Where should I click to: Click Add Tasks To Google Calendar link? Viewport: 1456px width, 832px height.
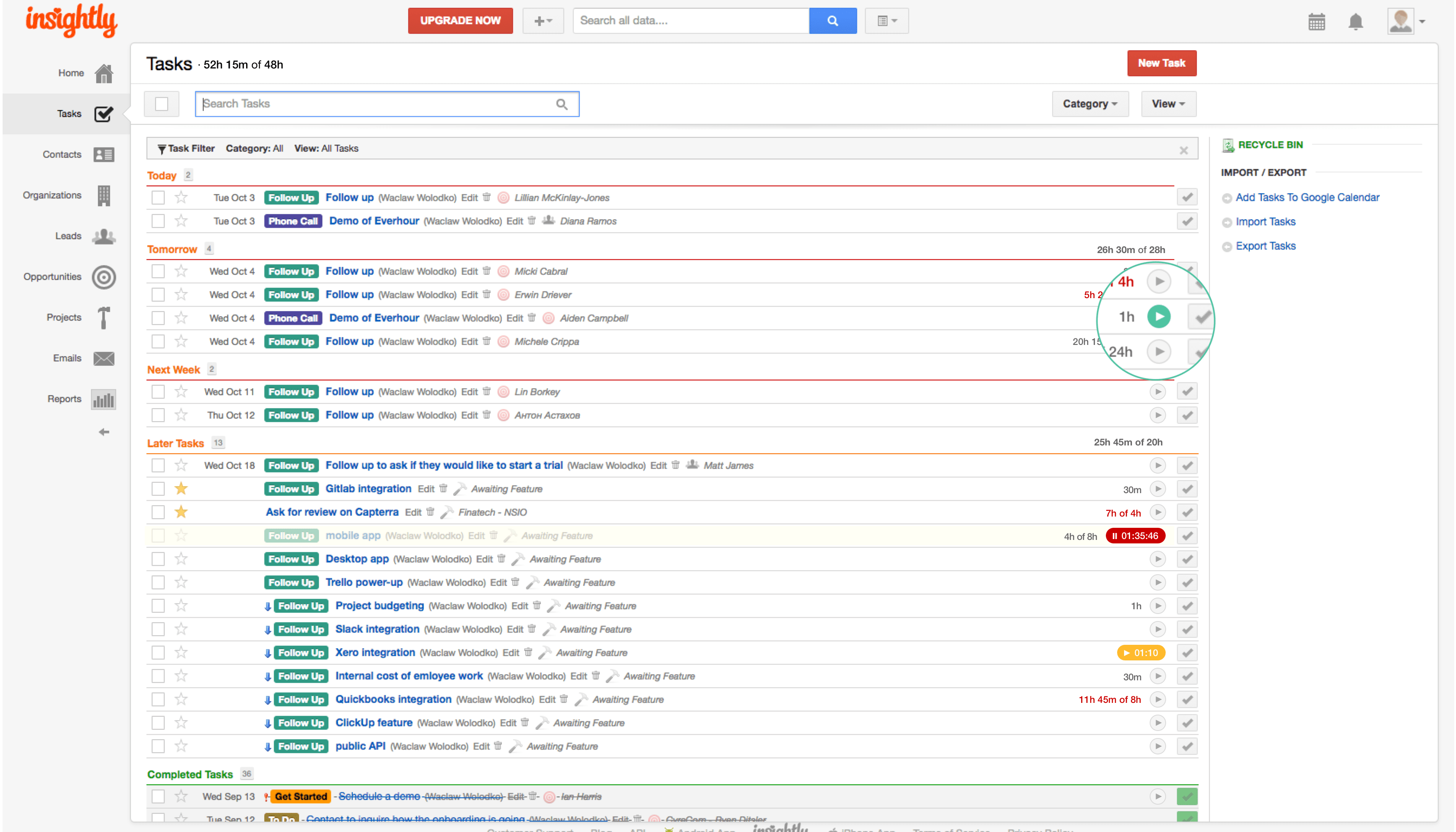(x=1307, y=197)
